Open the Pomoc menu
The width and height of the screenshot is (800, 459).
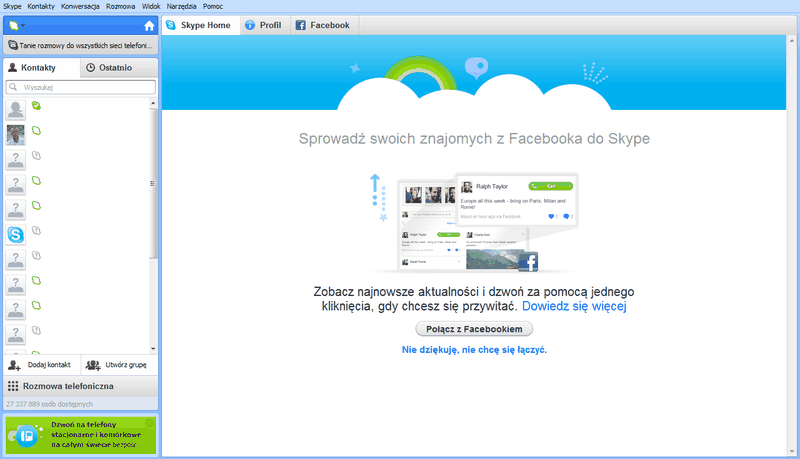click(213, 6)
